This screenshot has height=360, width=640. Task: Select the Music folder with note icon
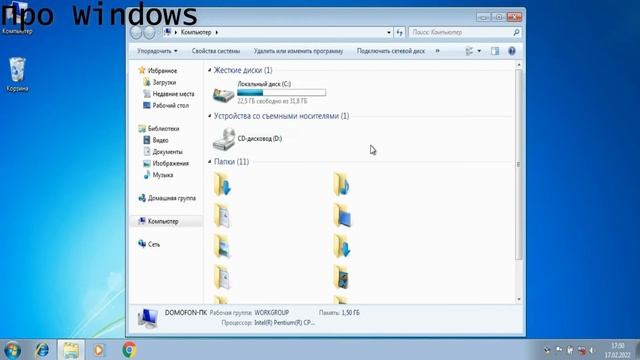[342, 184]
